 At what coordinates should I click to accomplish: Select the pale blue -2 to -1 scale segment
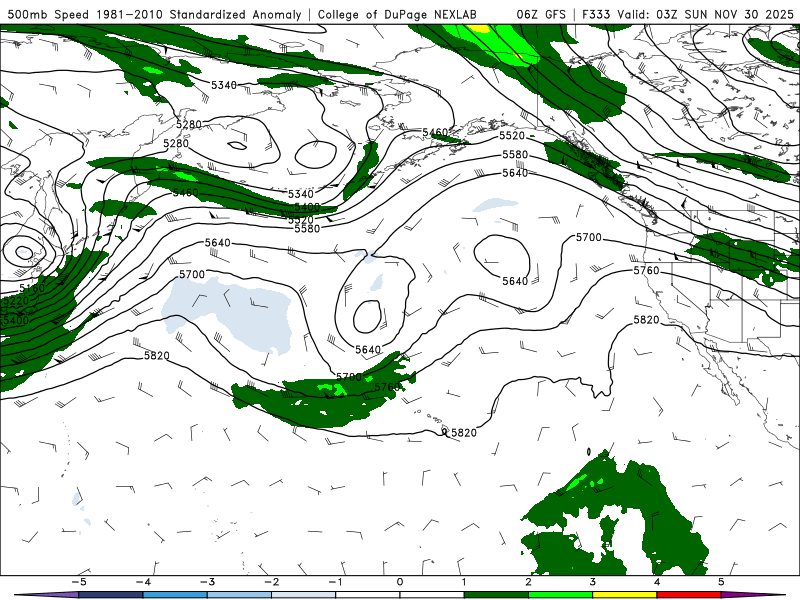tap(304, 595)
